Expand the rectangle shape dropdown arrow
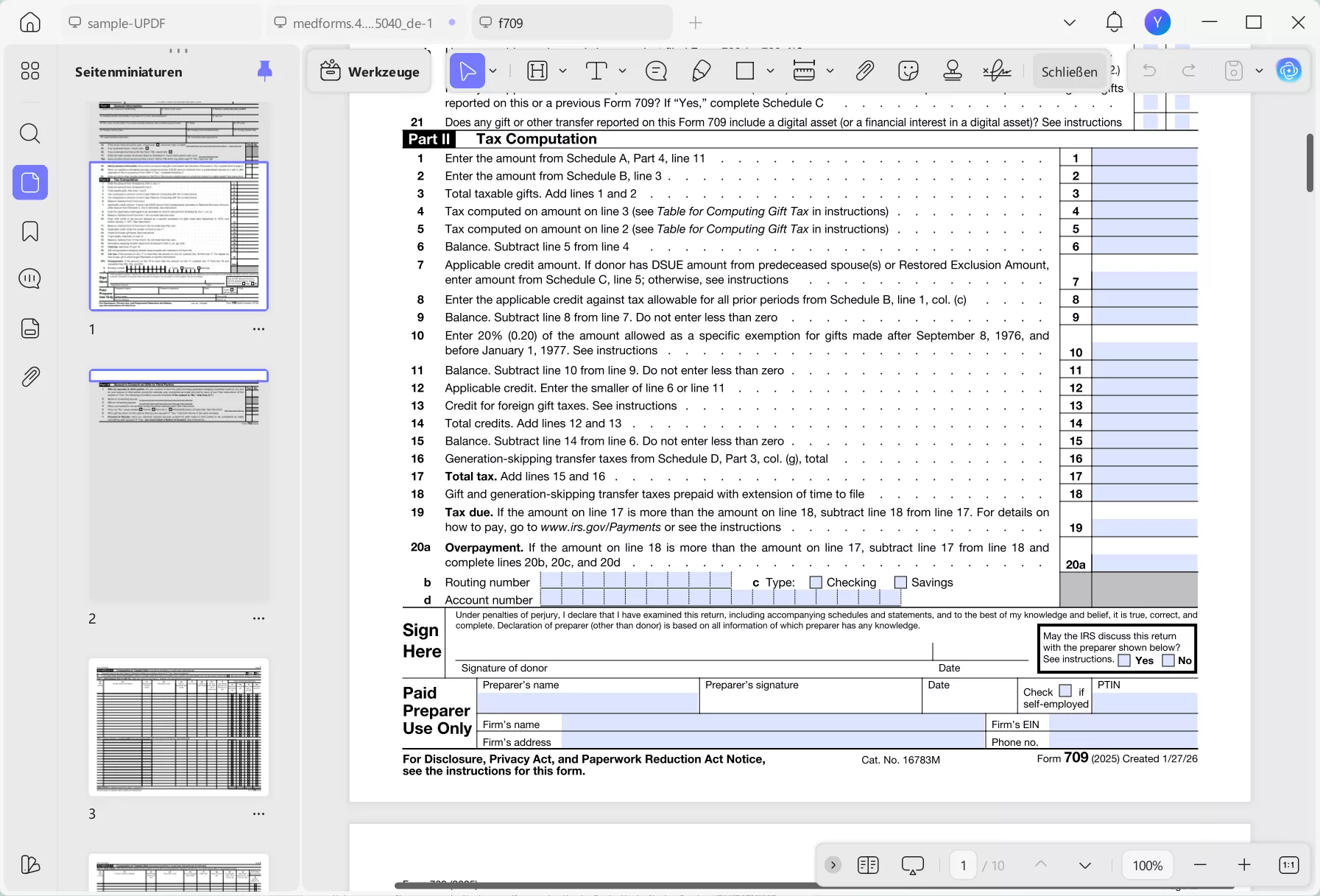 click(x=770, y=71)
